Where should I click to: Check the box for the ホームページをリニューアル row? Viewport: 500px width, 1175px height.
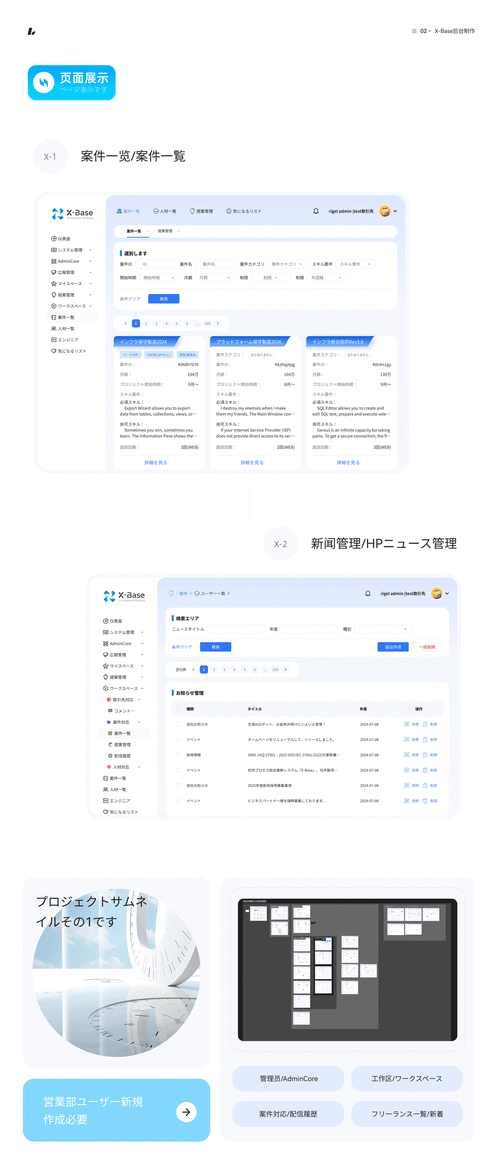tap(178, 740)
